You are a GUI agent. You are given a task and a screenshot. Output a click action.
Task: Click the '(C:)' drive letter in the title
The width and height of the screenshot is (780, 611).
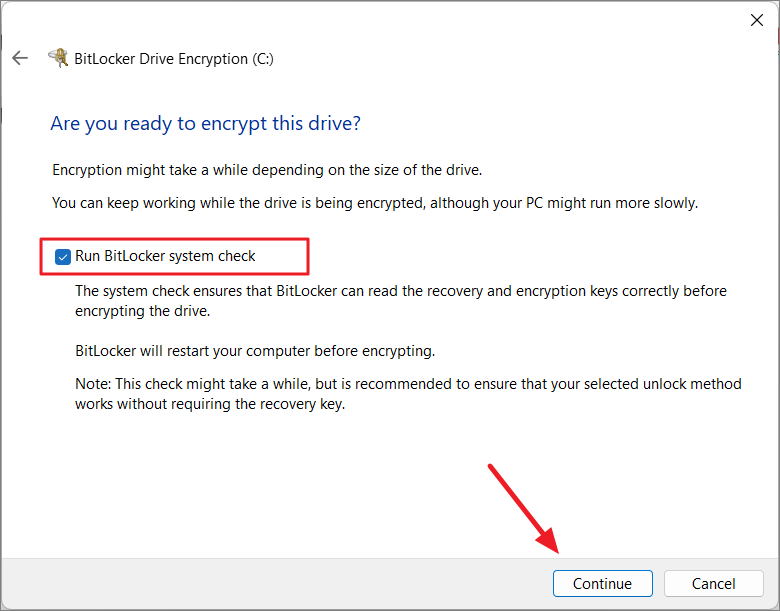click(x=263, y=59)
